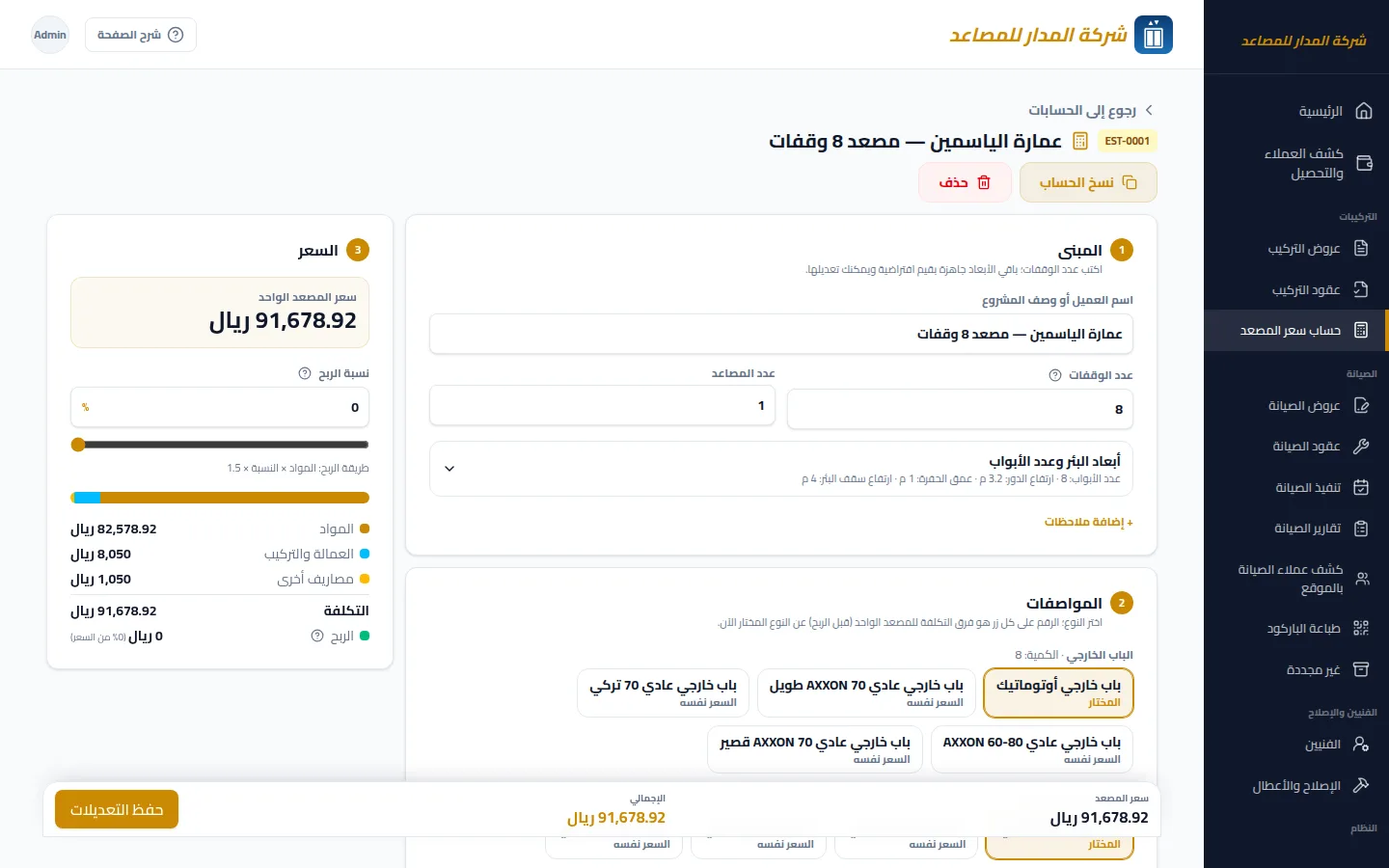
Task: Click the wallet icon for كشف العملاء والتحصيل
Action: (x=1364, y=163)
